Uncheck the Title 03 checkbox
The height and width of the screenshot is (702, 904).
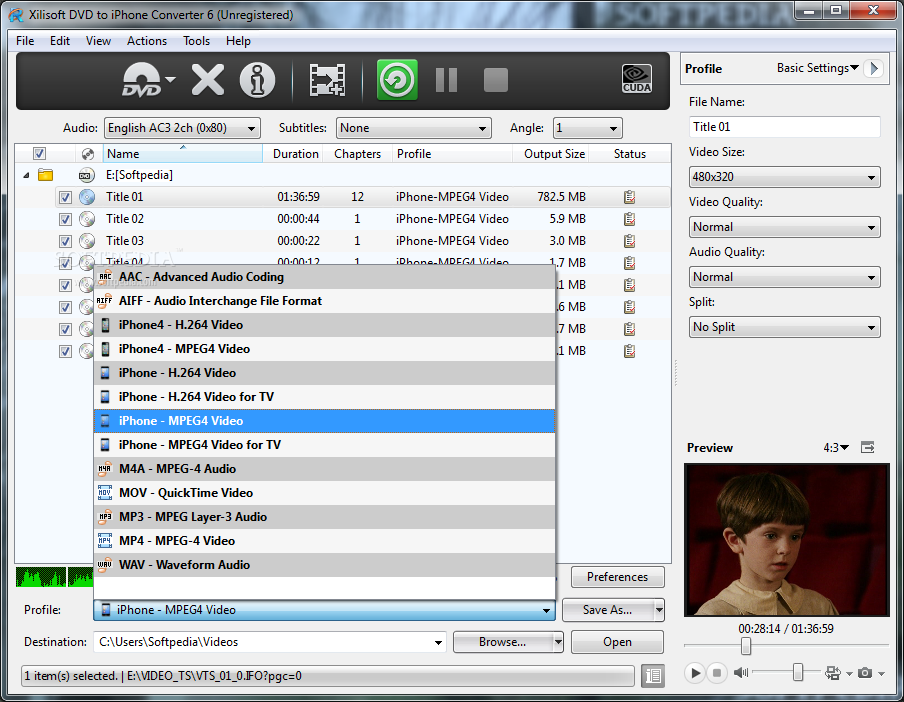65,241
